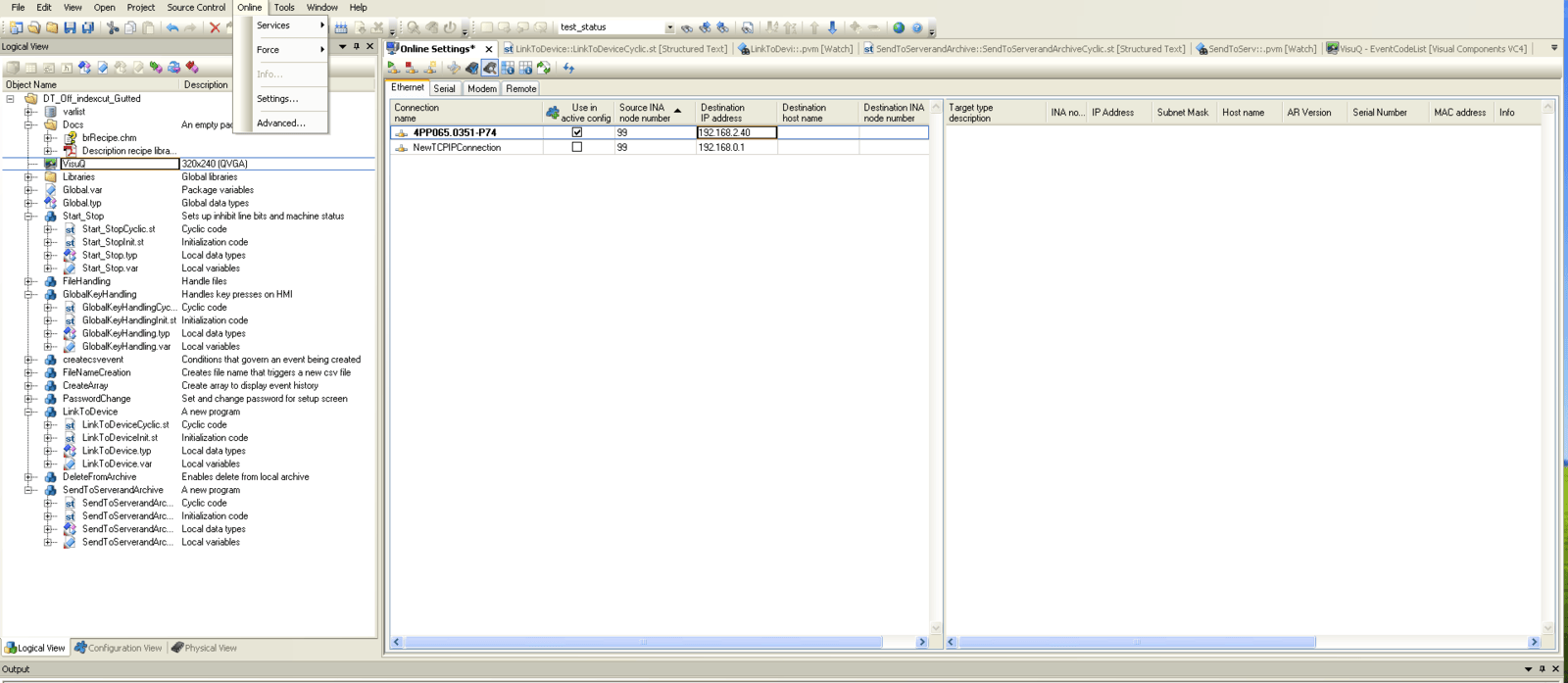Open the Tools menu
The height and width of the screenshot is (683, 1568).
284,7
